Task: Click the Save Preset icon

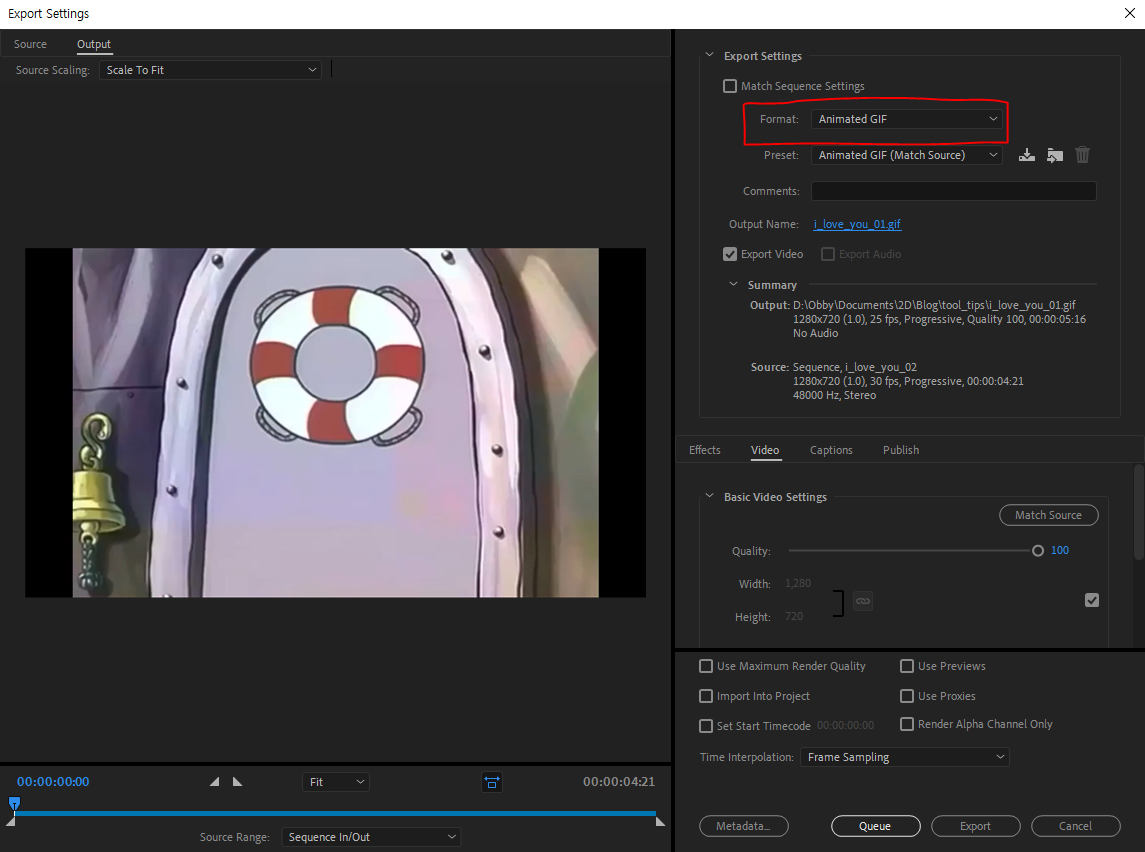Action: [1027, 155]
